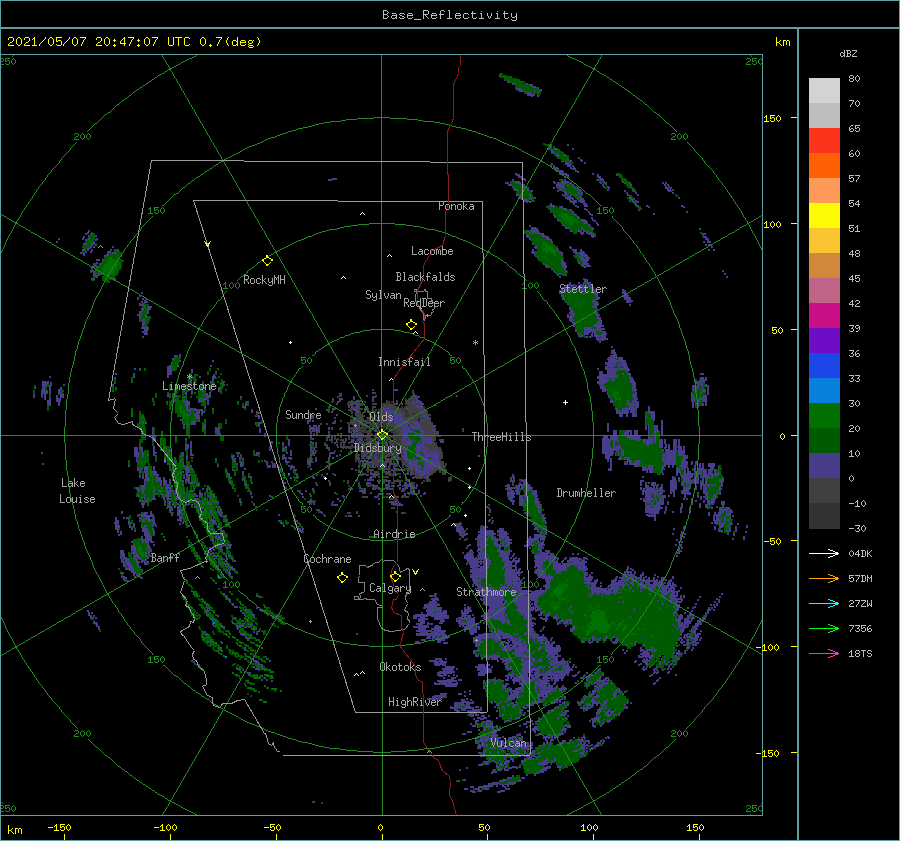Click the yellow diamond marker near RockyMH
900x841 pixels.
pos(267,261)
